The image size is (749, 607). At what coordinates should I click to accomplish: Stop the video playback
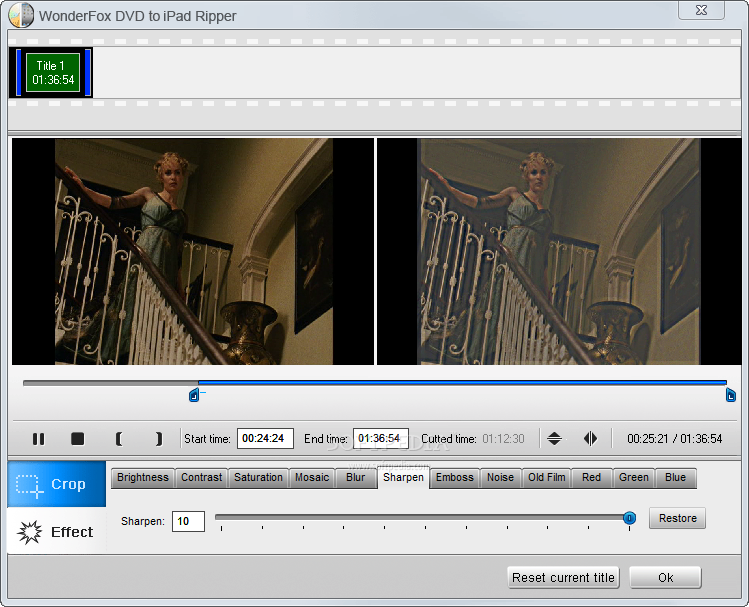(x=77, y=438)
